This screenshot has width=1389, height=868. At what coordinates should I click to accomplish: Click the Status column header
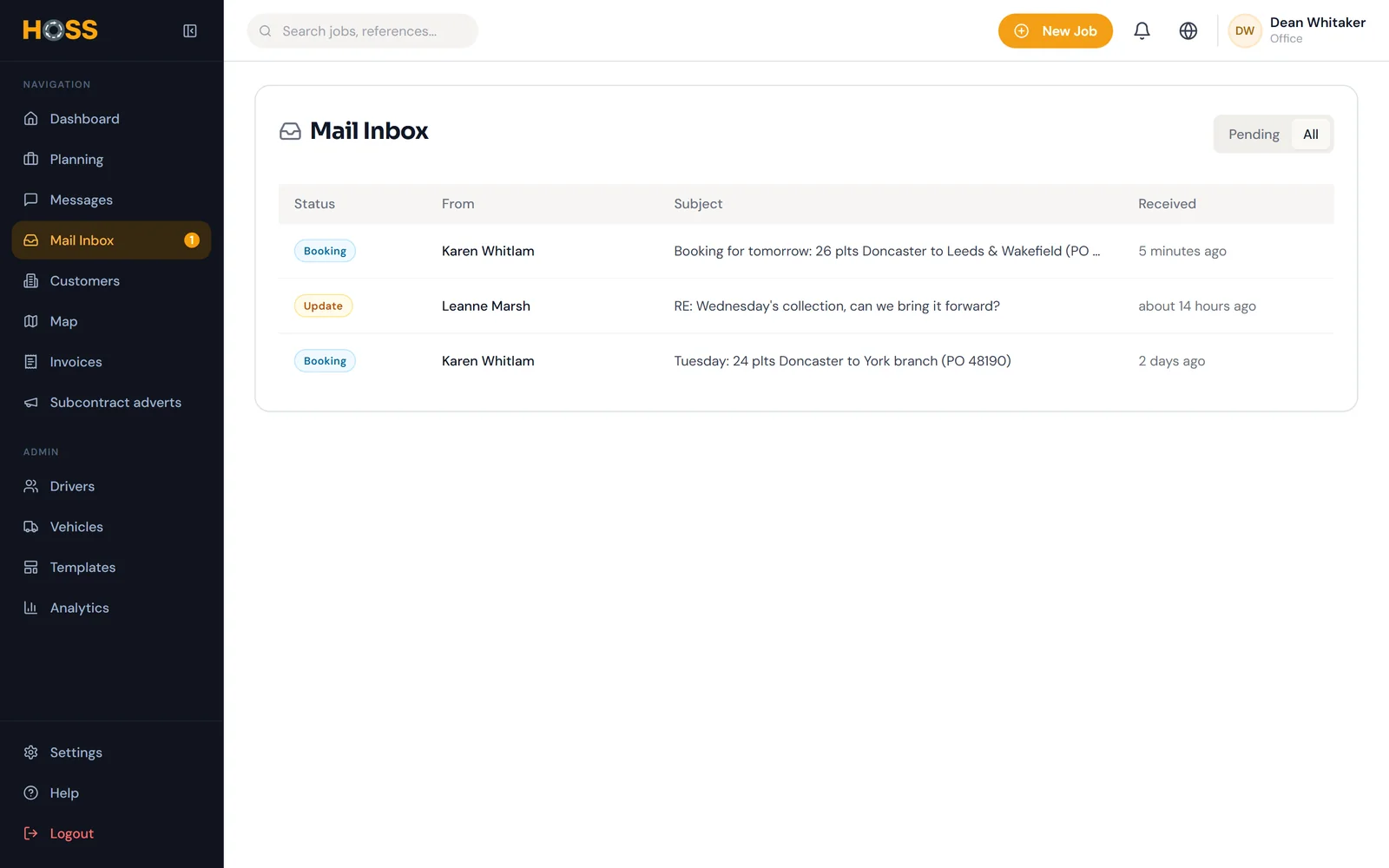(x=314, y=204)
